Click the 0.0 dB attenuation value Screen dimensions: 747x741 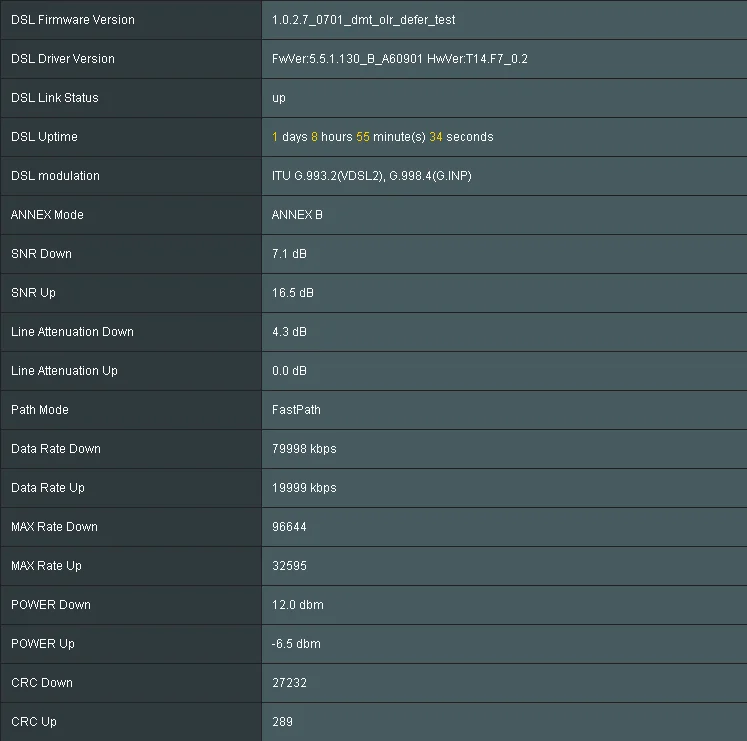tap(289, 371)
